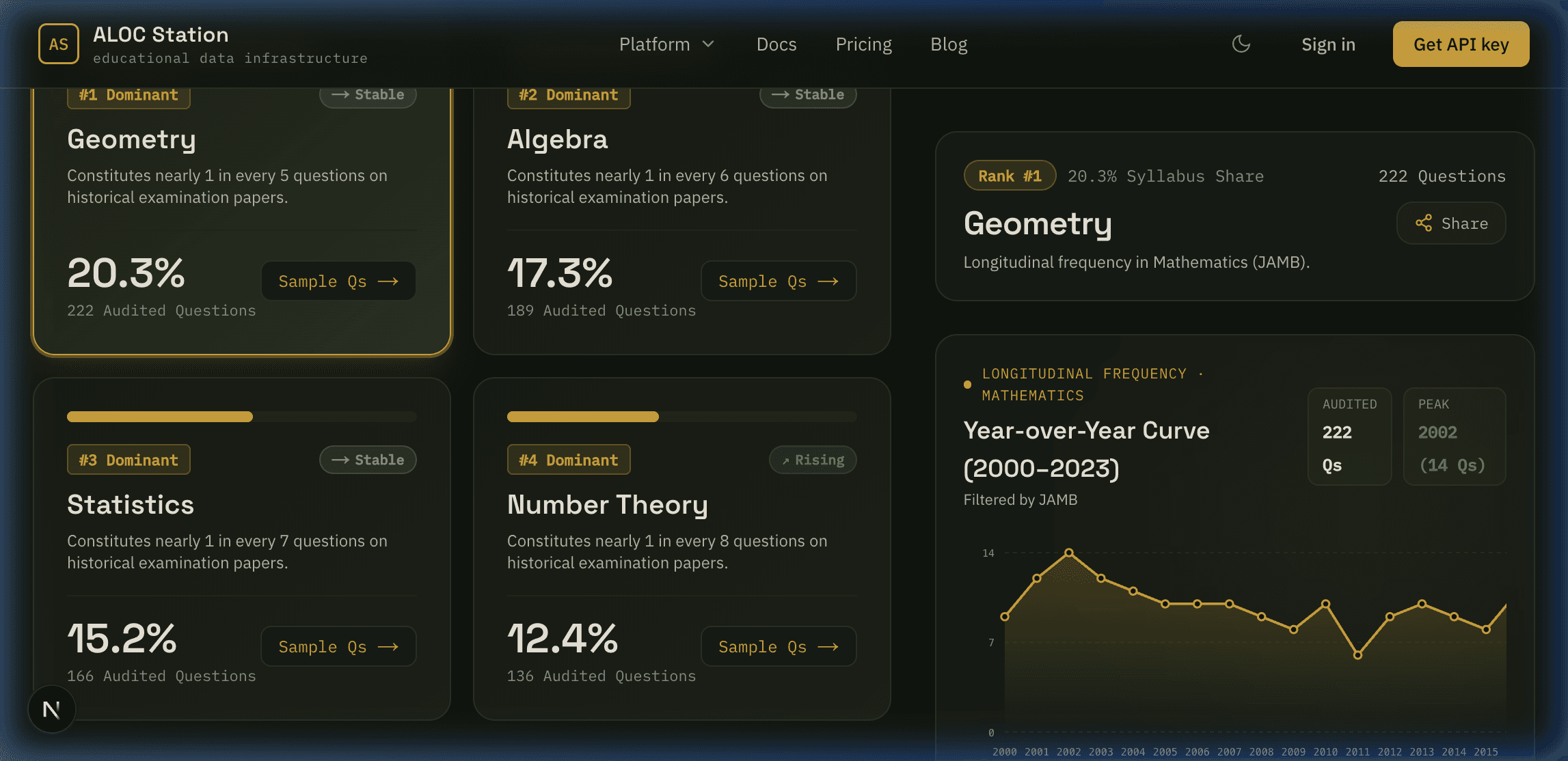The image size is (1568, 761).
Task: Select the Number Theory card title
Action: point(607,505)
